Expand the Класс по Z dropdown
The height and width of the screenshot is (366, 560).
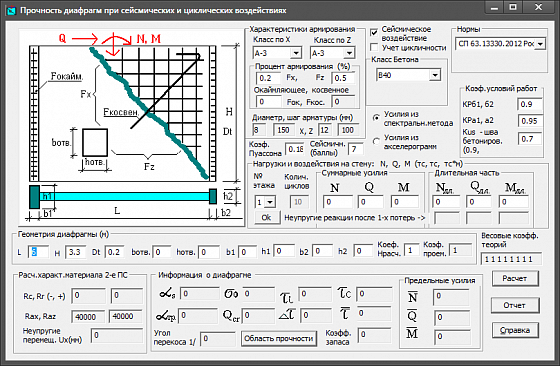[349, 53]
